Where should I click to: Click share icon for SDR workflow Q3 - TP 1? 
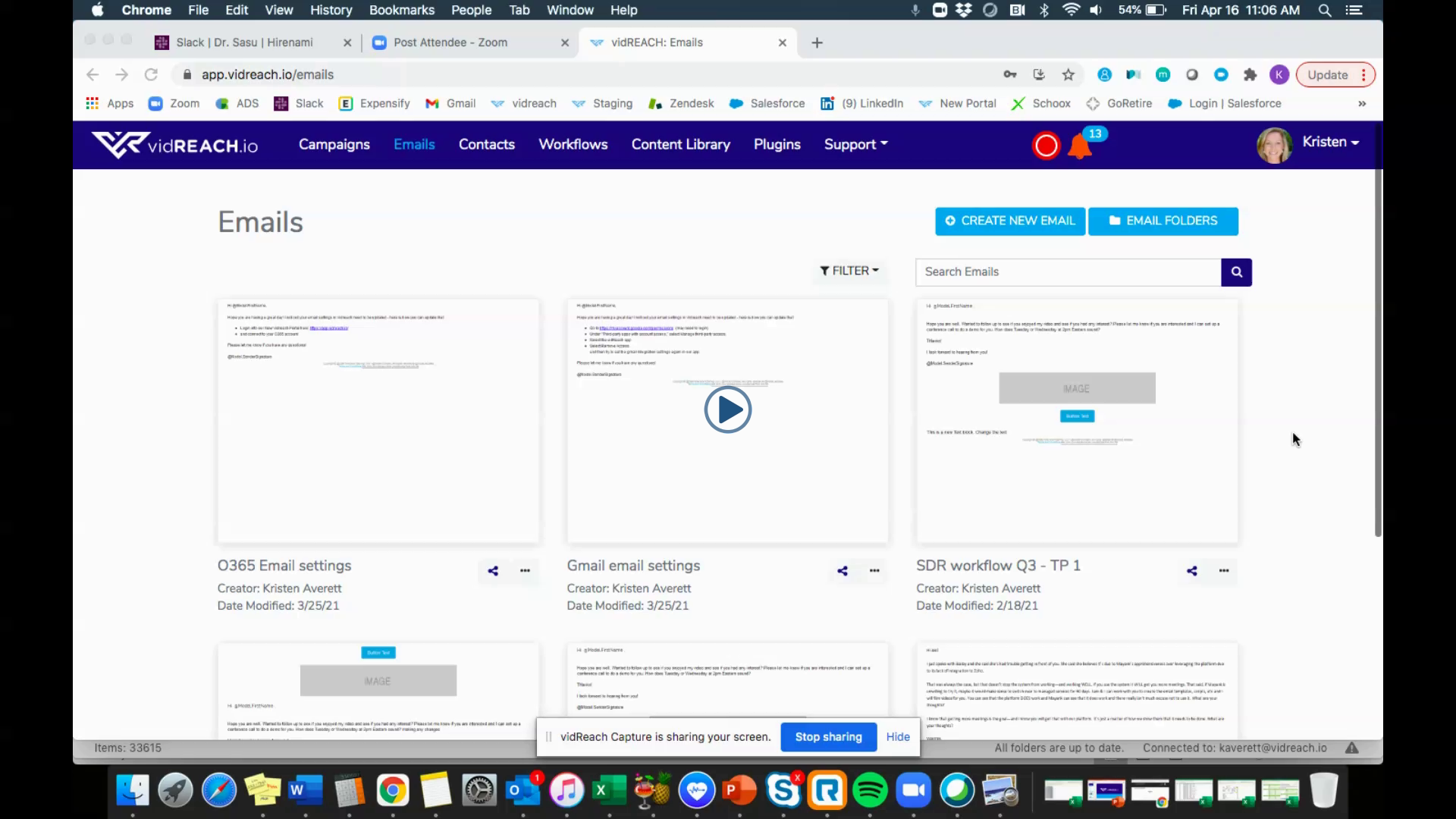point(1192,571)
